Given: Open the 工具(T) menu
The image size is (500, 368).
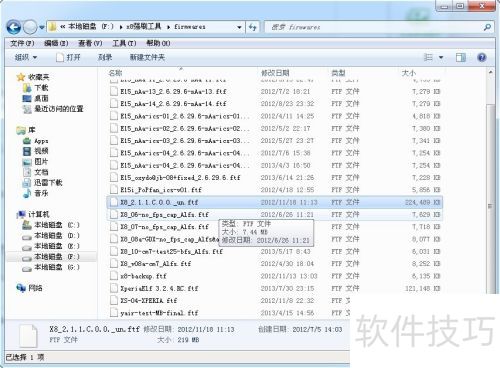Looking at the screenshot, I should (124, 43).
